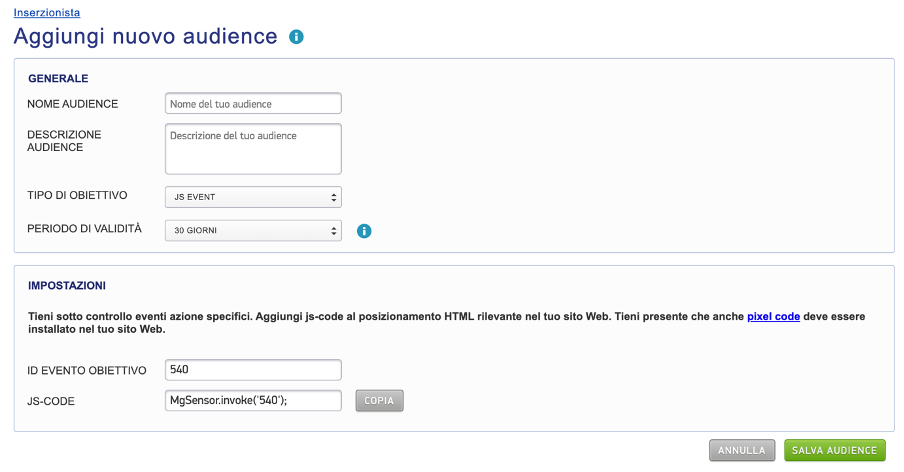Click the info icon next to validity period
Screen dimensions: 904x472
click(x=364, y=231)
